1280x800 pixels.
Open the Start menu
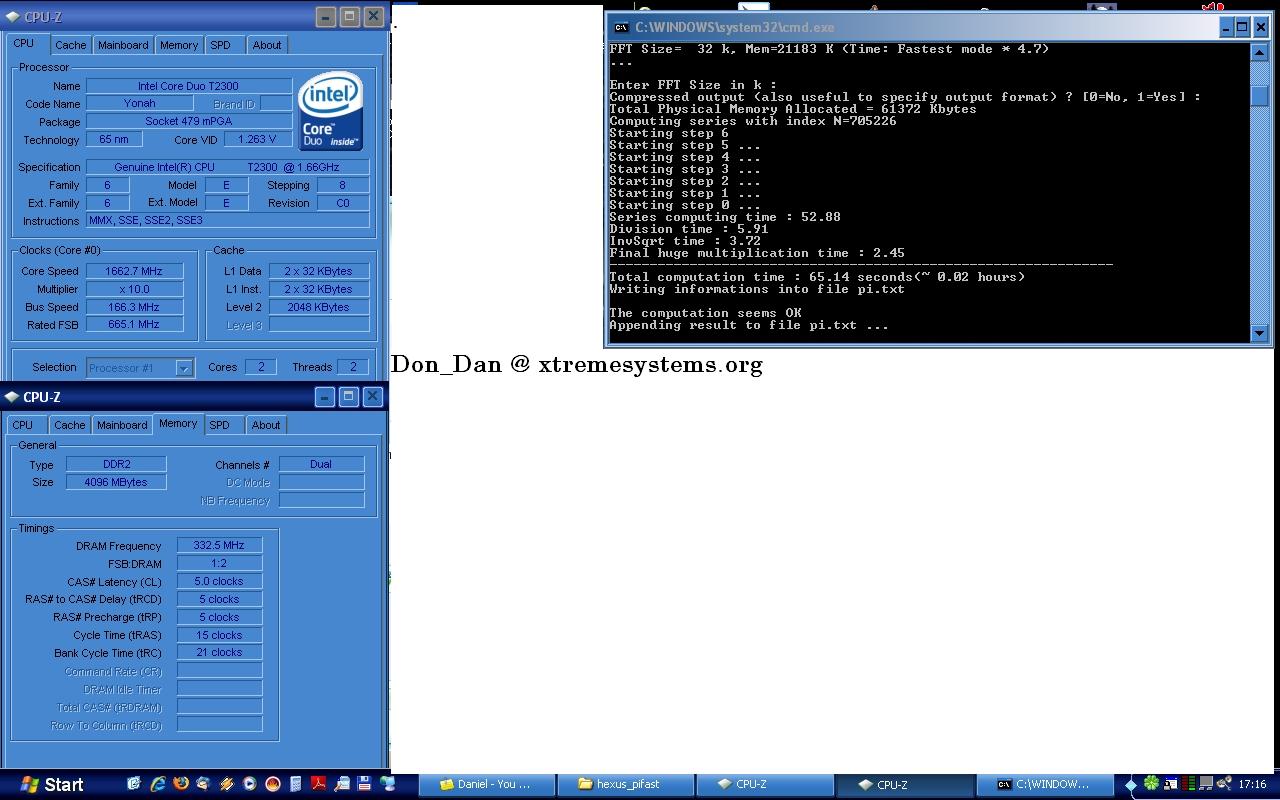point(52,785)
